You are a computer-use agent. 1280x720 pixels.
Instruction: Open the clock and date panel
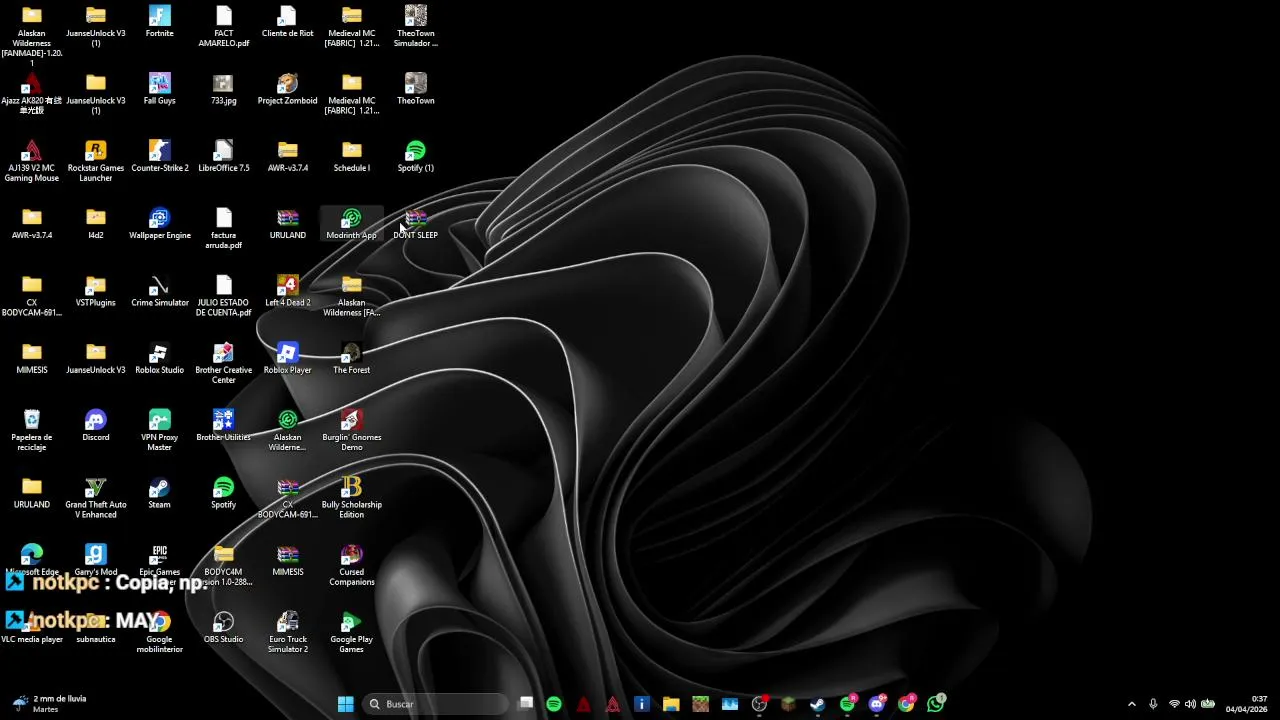tap(1247, 704)
